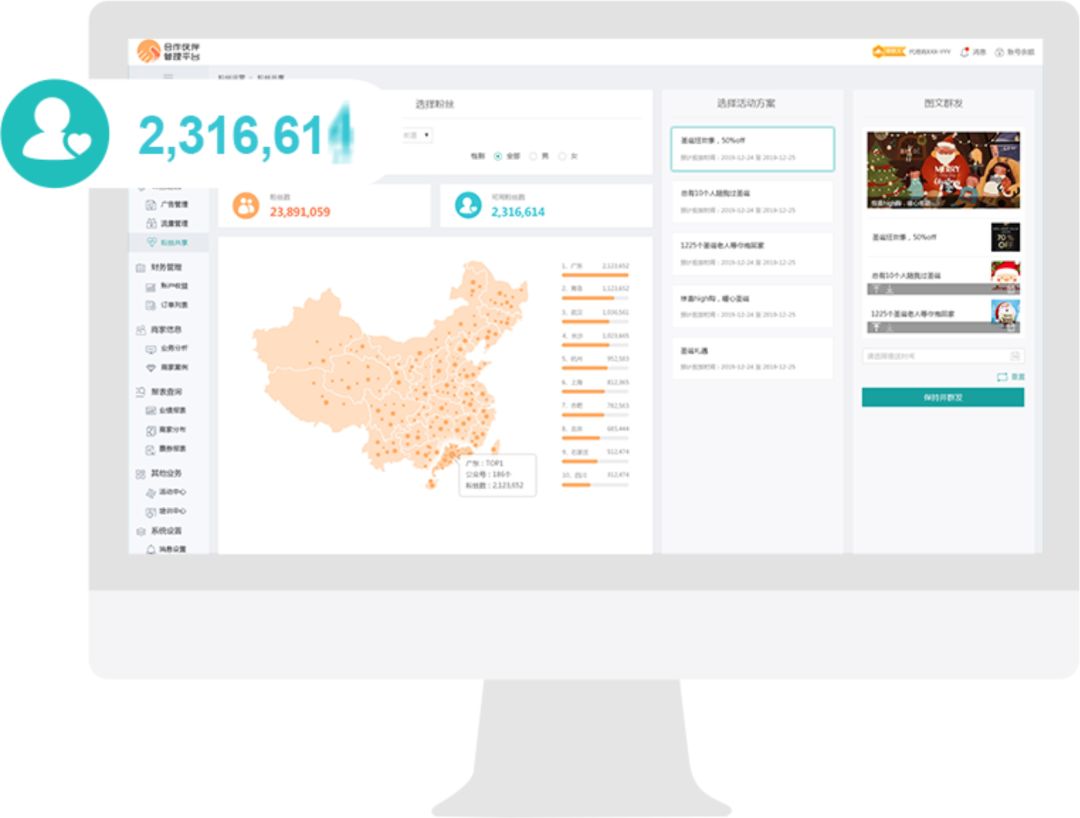This screenshot has width=1080, height=818.
Task: Open the 订单列表 list icon
Action: click(151, 305)
